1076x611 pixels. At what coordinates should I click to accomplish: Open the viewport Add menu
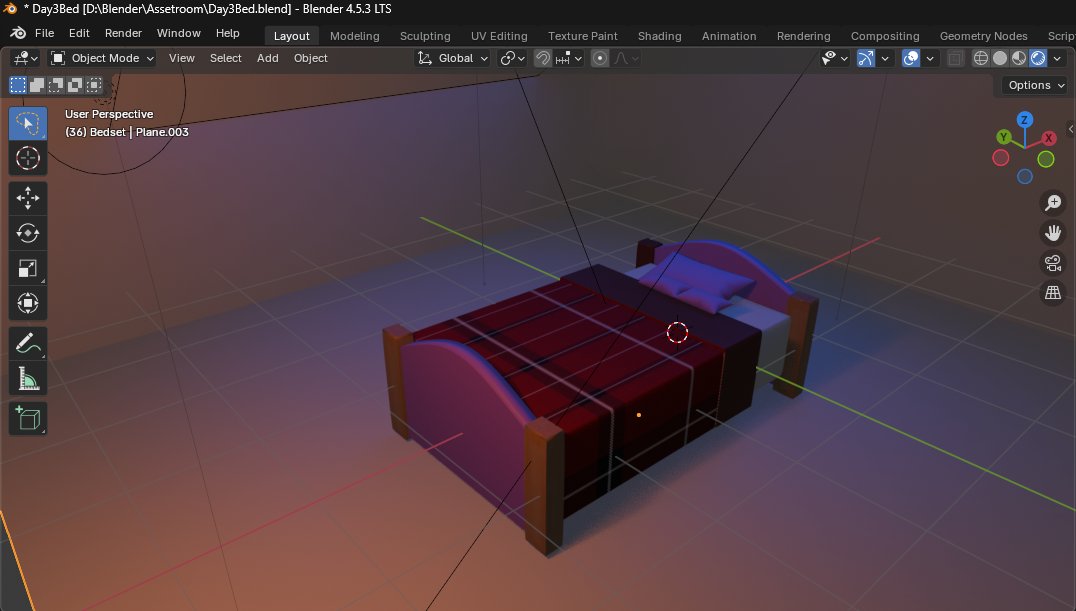(x=268, y=58)
